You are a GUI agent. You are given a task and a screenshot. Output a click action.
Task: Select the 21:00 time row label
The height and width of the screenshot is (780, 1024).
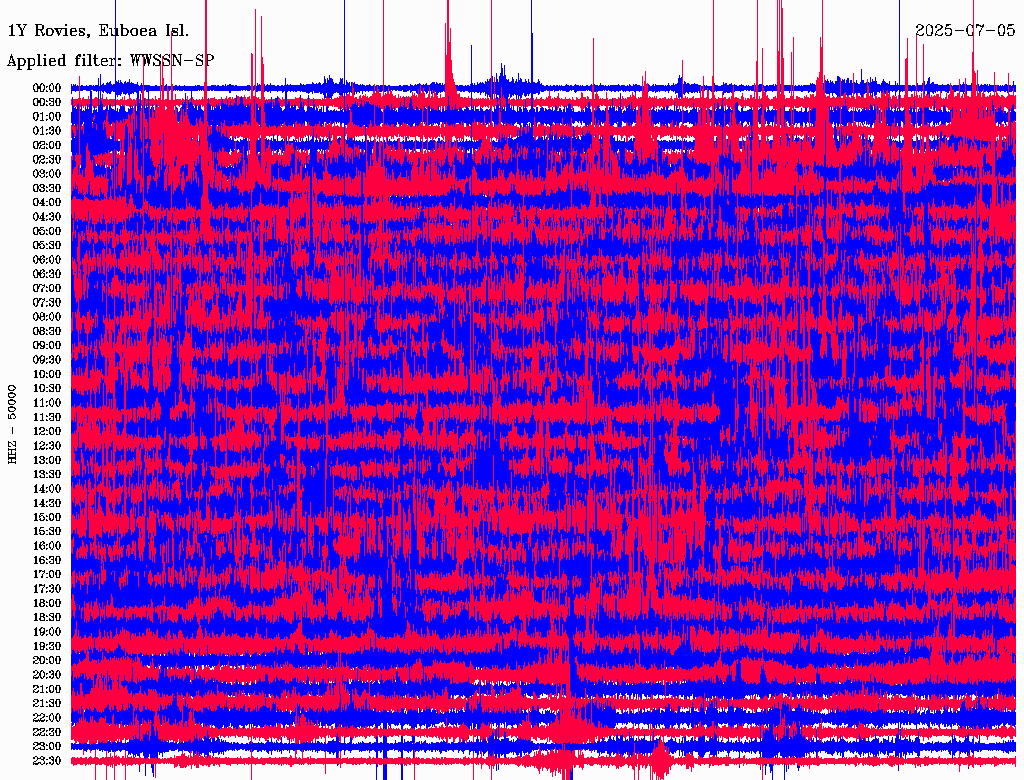[47, 689]
